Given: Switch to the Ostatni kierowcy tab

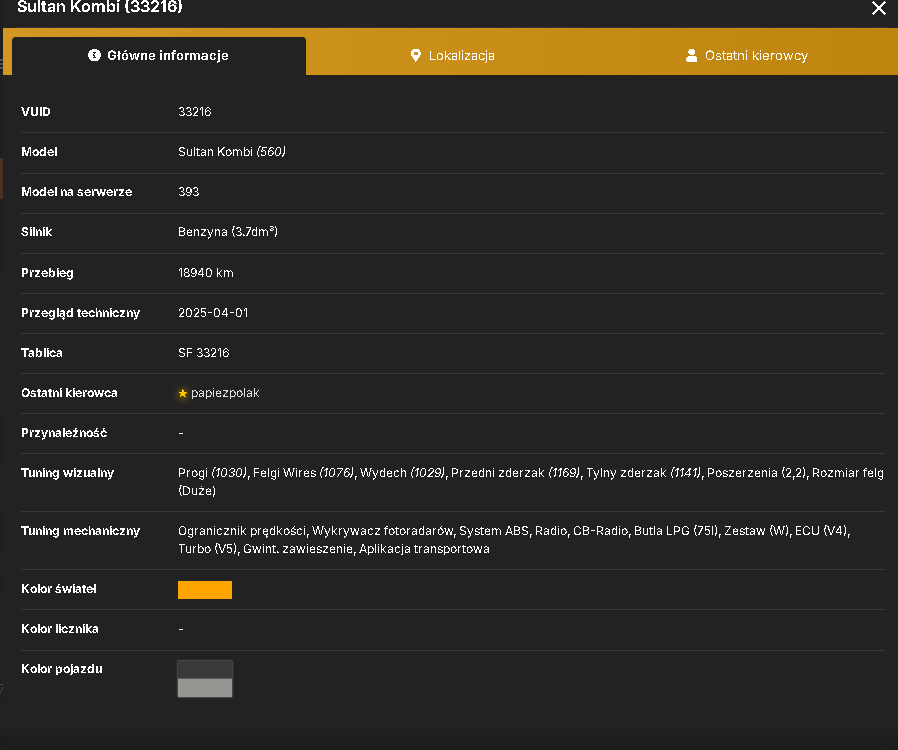Looking at the screenshot, I should (747, 56).
